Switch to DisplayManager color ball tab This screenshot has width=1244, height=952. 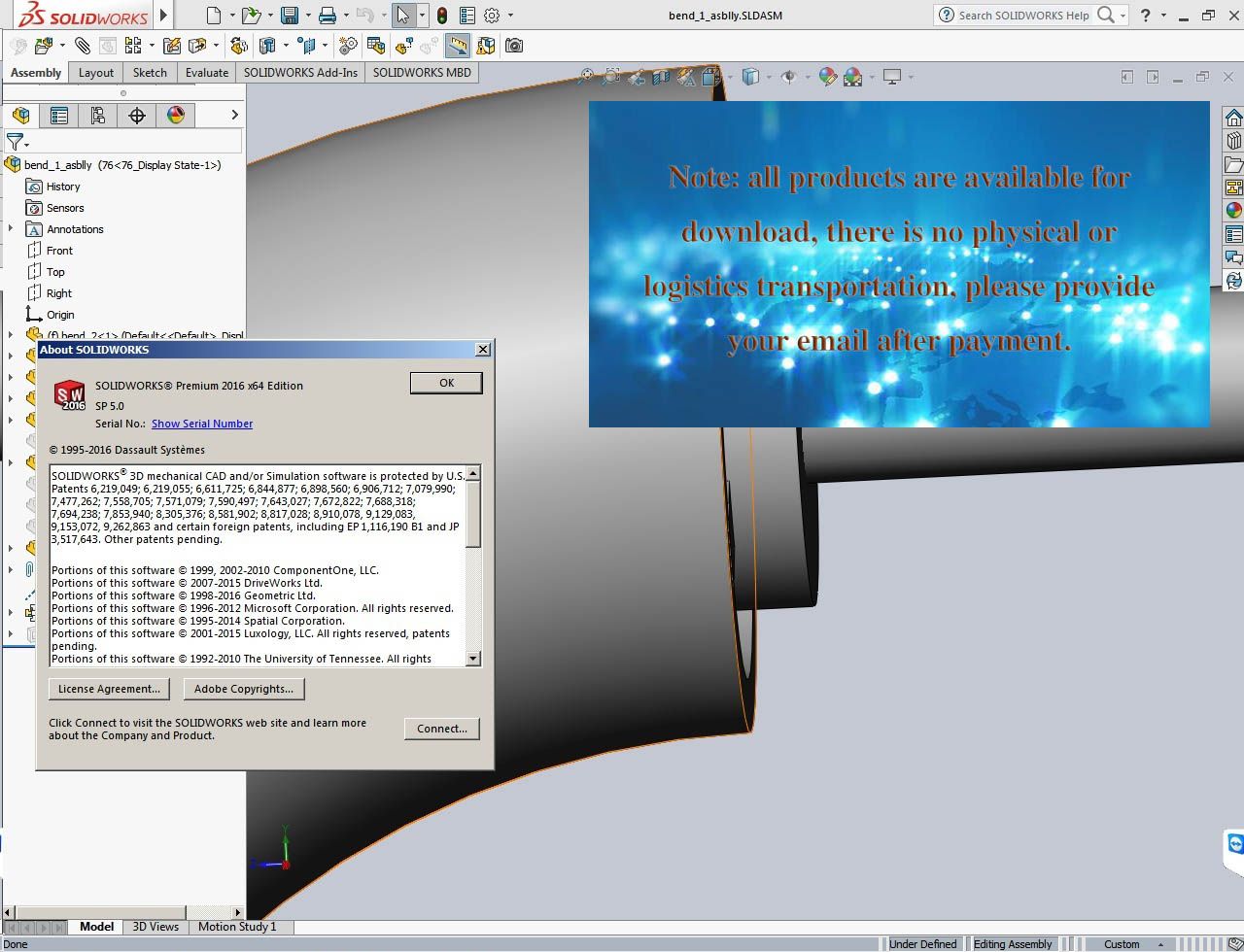(x=176, y=115)
